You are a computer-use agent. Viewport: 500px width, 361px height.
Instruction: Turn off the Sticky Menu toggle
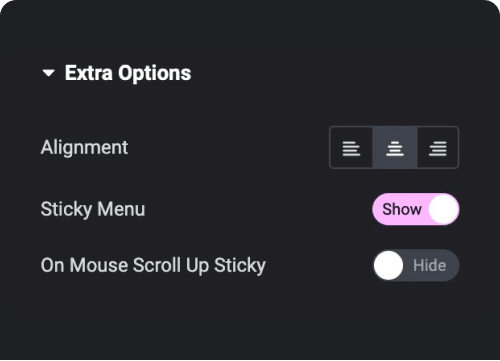click(416, 209)
